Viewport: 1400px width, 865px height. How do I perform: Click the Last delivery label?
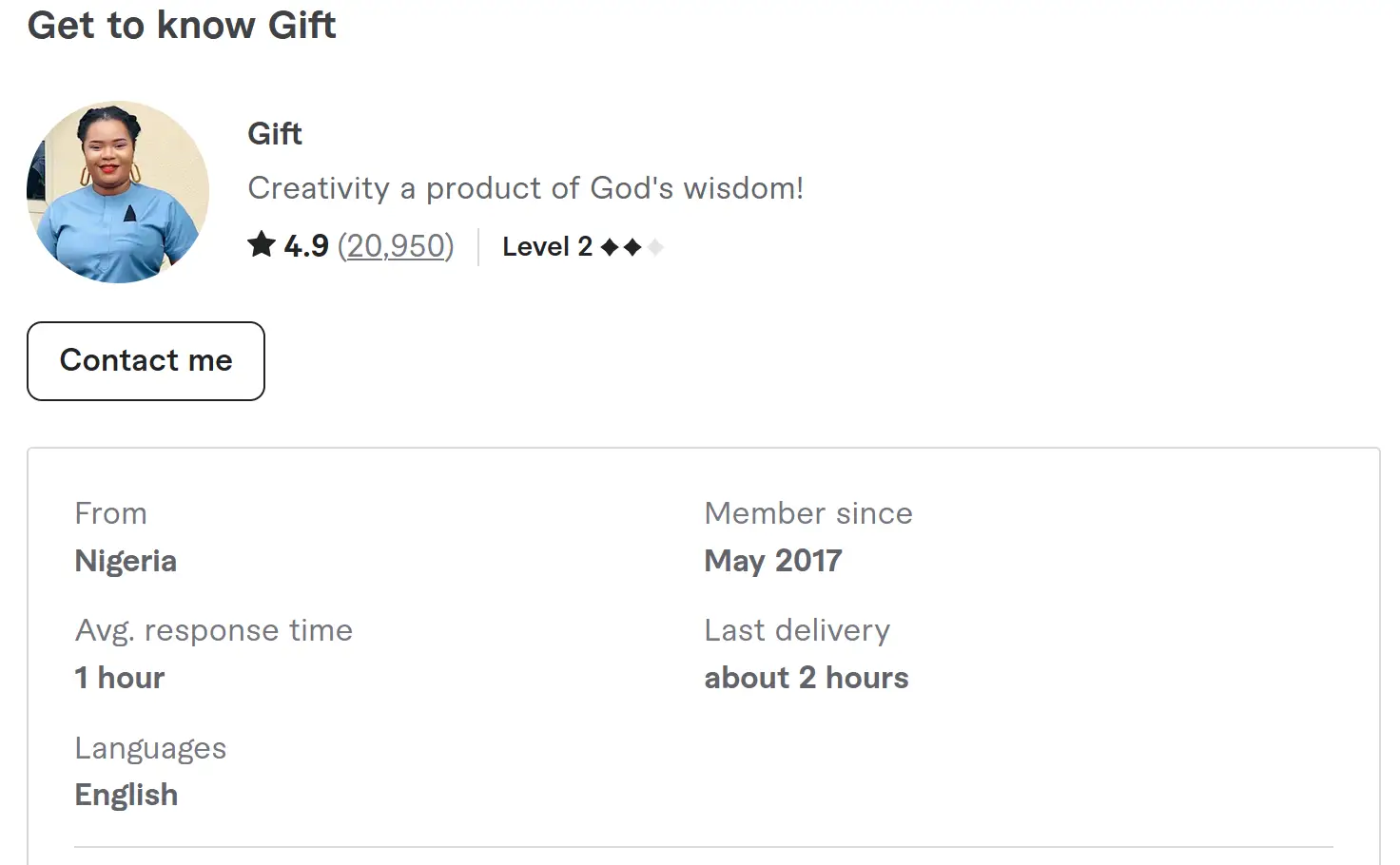[x=797, y=630]
